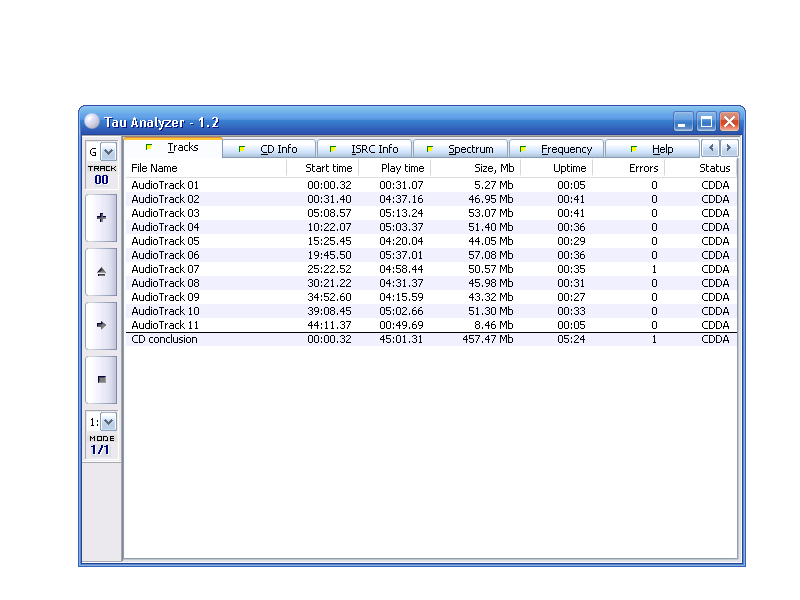Open the Help tab
800x600 pixels.
coord(653,149)
